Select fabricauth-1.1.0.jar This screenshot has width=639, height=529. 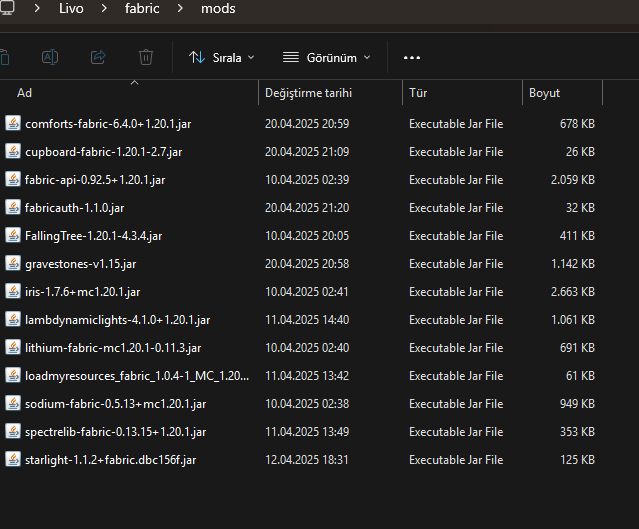(x=75, y=208)
